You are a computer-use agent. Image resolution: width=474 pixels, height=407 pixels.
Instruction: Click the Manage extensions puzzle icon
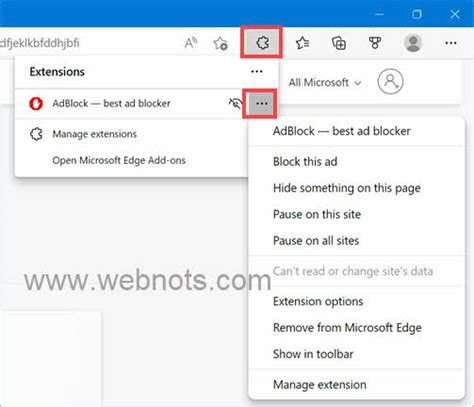coord(36,134)
